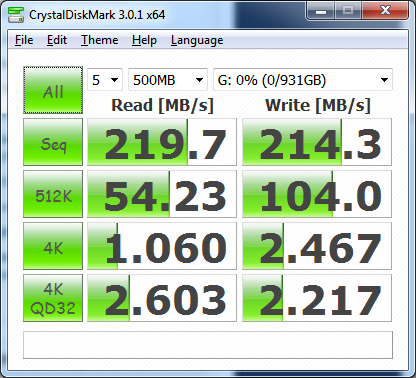Expand the 500MB test size dropdown
This screenshot has width=416, height=378.
point(168,80)
